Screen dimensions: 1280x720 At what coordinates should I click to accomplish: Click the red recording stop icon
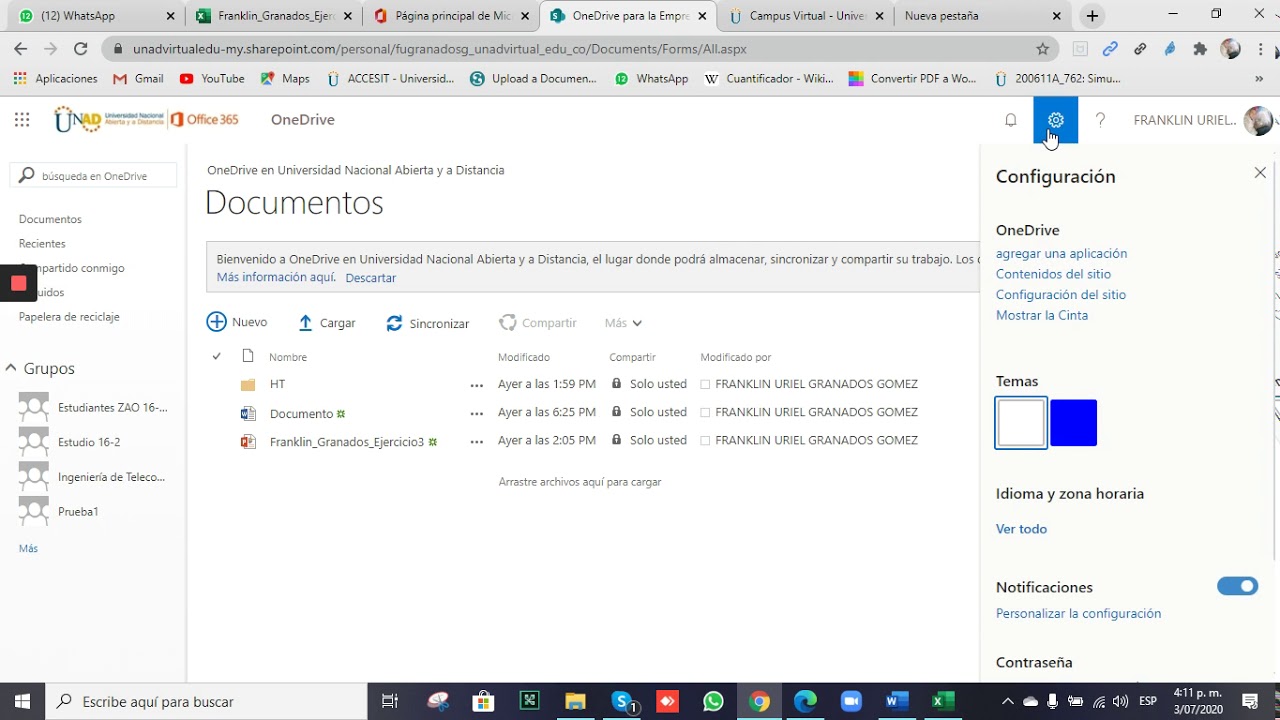(18, 284)
